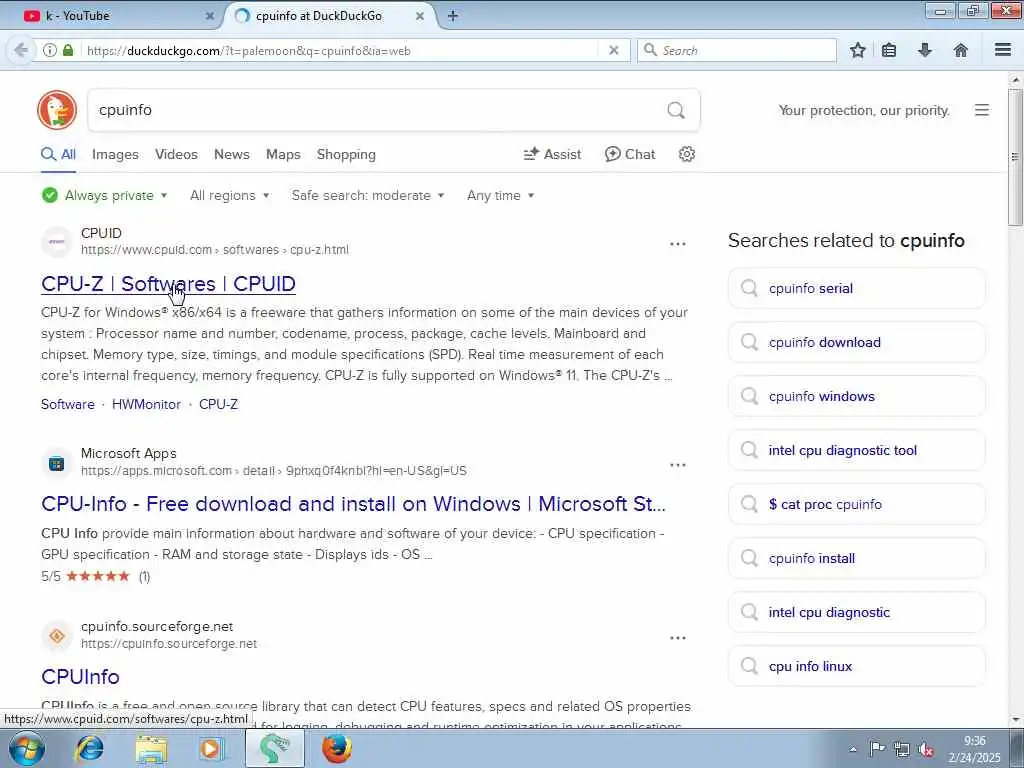Screen dimensions: 1024x768
Task: Click the browser back arrow button
Action: [21, 50]
